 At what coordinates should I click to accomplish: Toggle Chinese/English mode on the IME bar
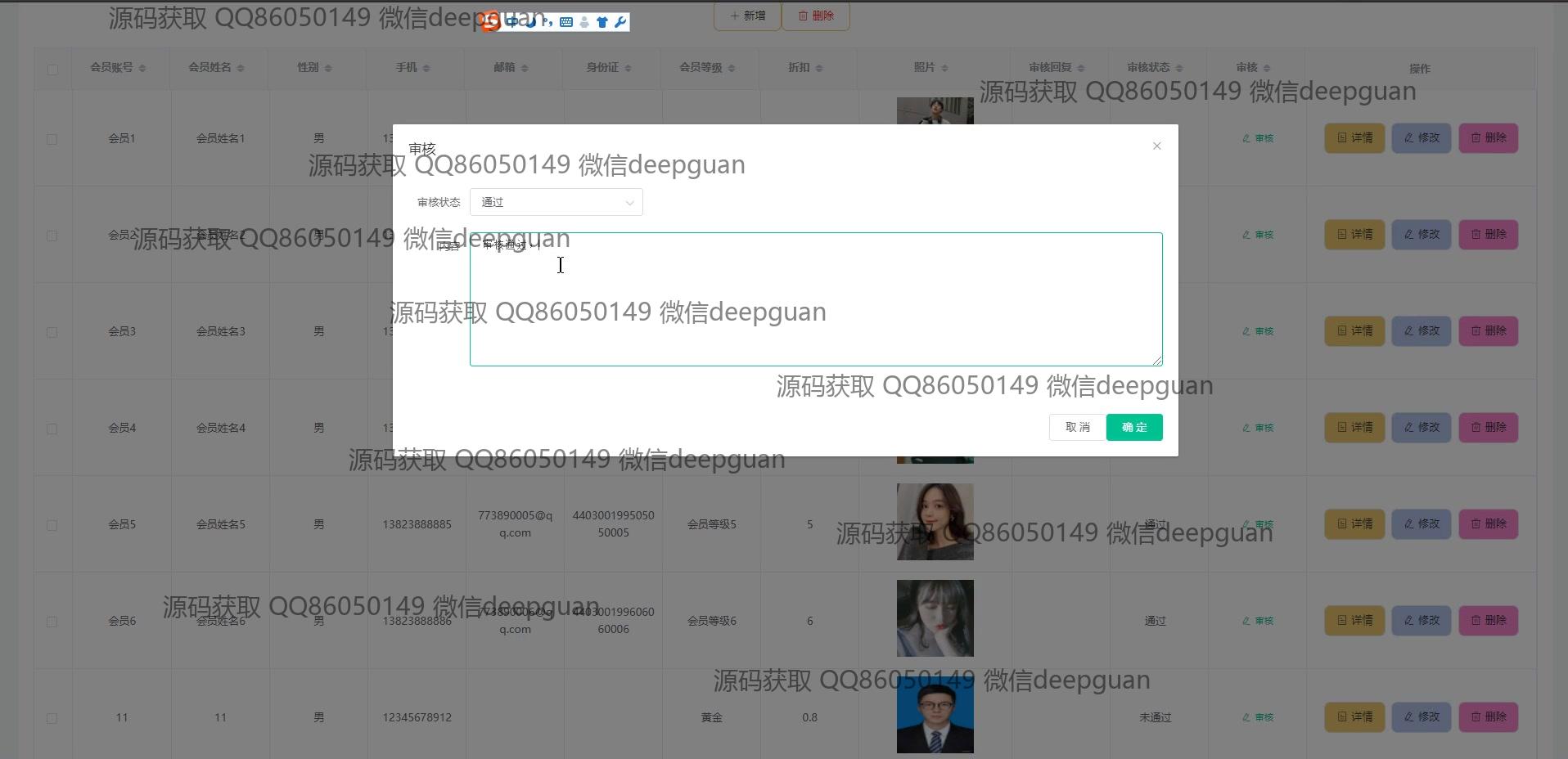click(512, 22)
